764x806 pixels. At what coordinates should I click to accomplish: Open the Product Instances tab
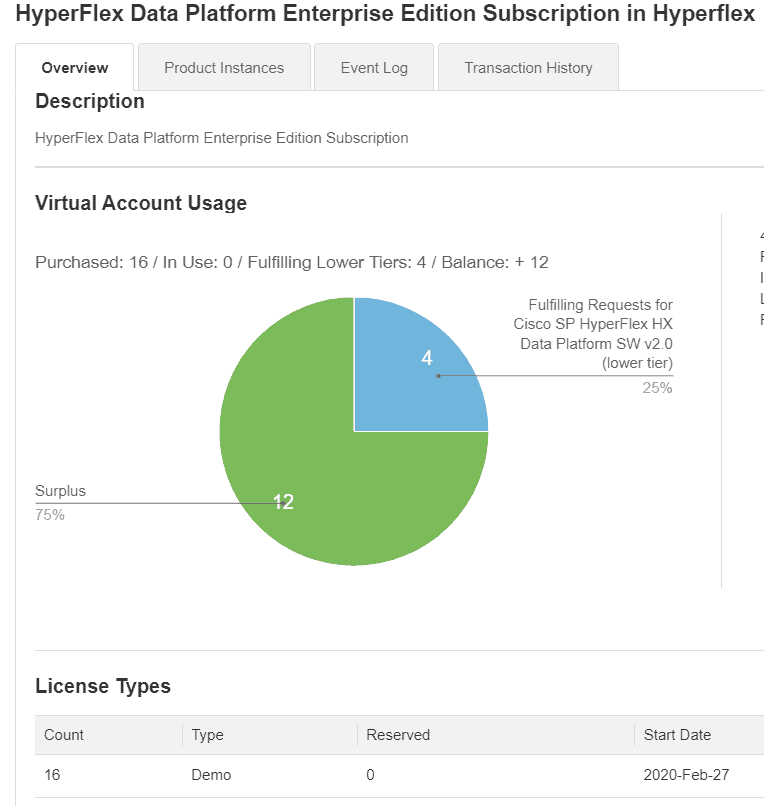pyautogui.click(x=224, y=67)
